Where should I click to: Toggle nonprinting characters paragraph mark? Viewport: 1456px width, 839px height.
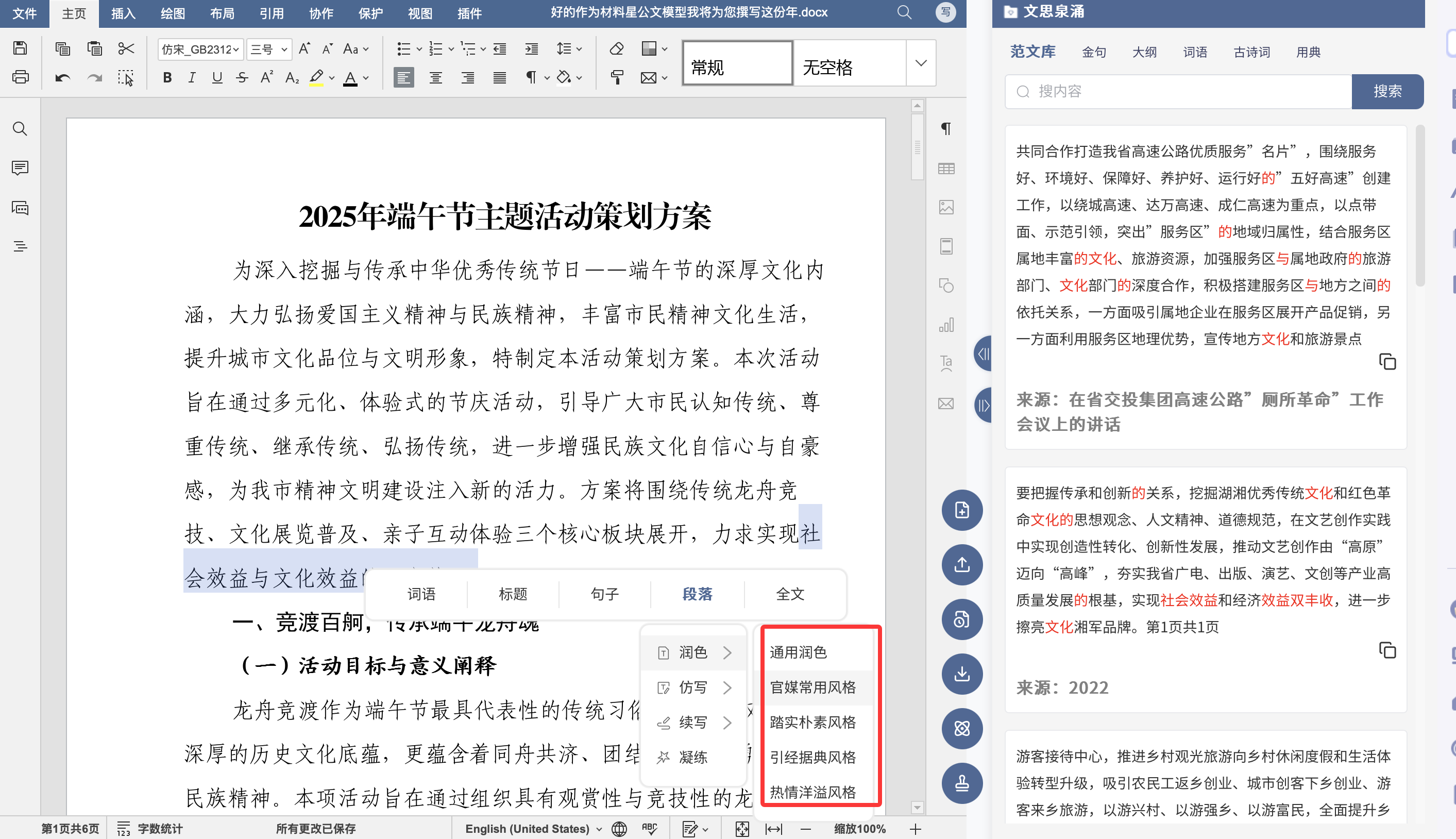tap(531, 77)
